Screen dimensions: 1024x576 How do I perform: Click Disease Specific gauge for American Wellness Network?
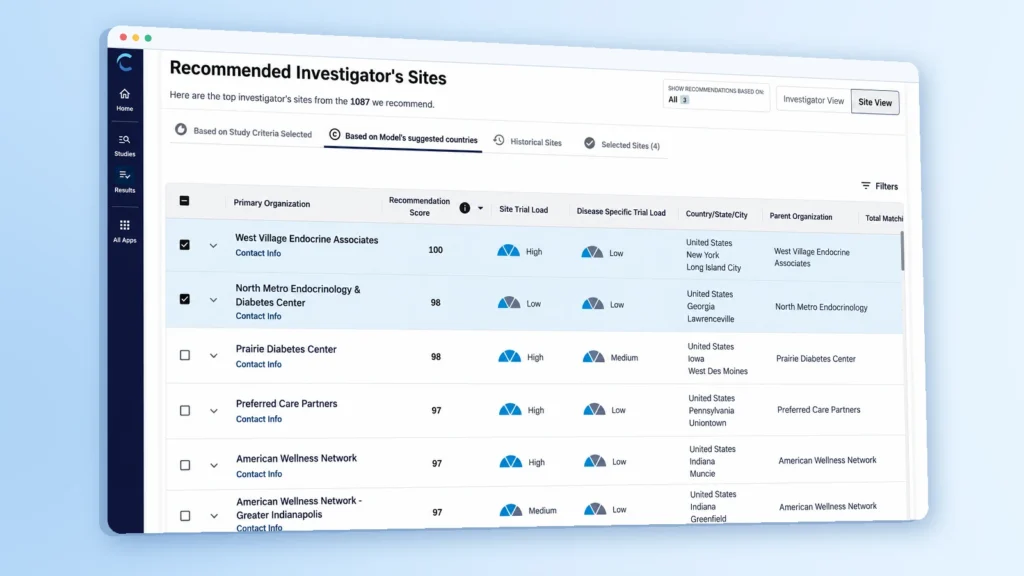point(595,461)
